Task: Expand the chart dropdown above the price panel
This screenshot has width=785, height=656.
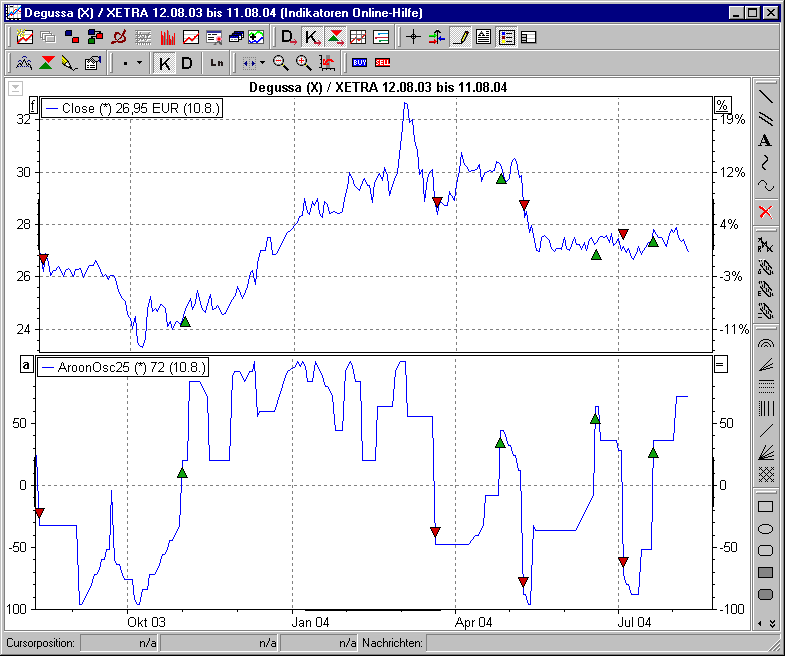Action: click(x=15, y=88)
